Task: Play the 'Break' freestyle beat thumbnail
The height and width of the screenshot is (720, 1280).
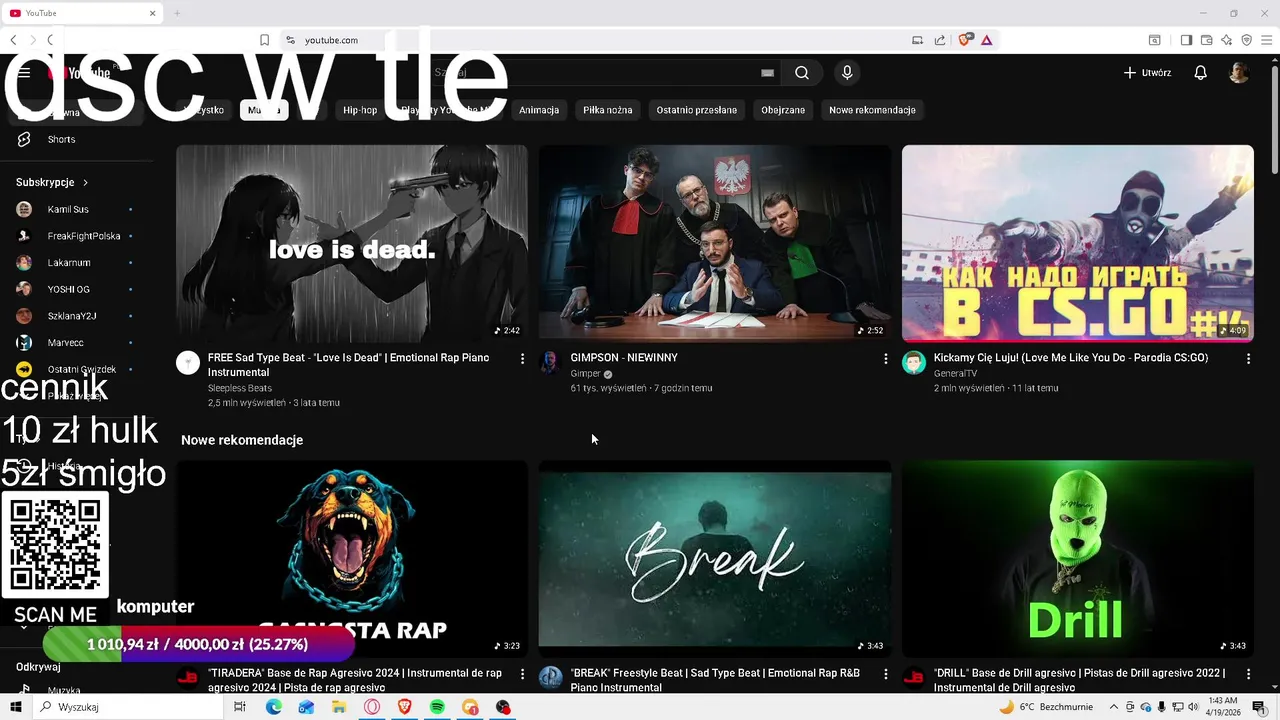Action: click(x=715, y=558)
